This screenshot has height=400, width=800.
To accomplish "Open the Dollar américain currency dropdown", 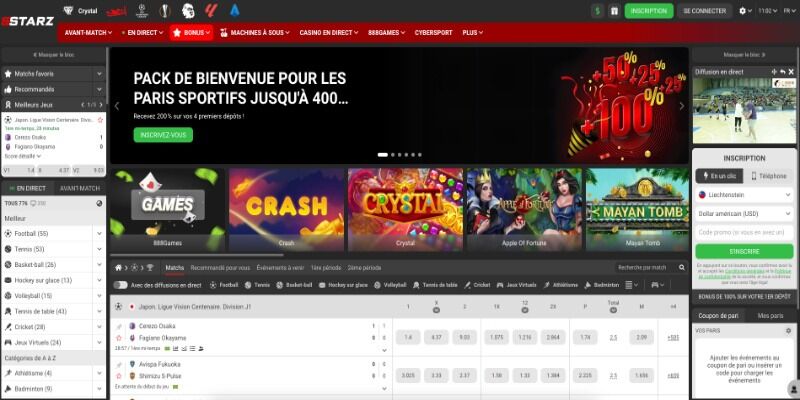I will pos(744,214).
